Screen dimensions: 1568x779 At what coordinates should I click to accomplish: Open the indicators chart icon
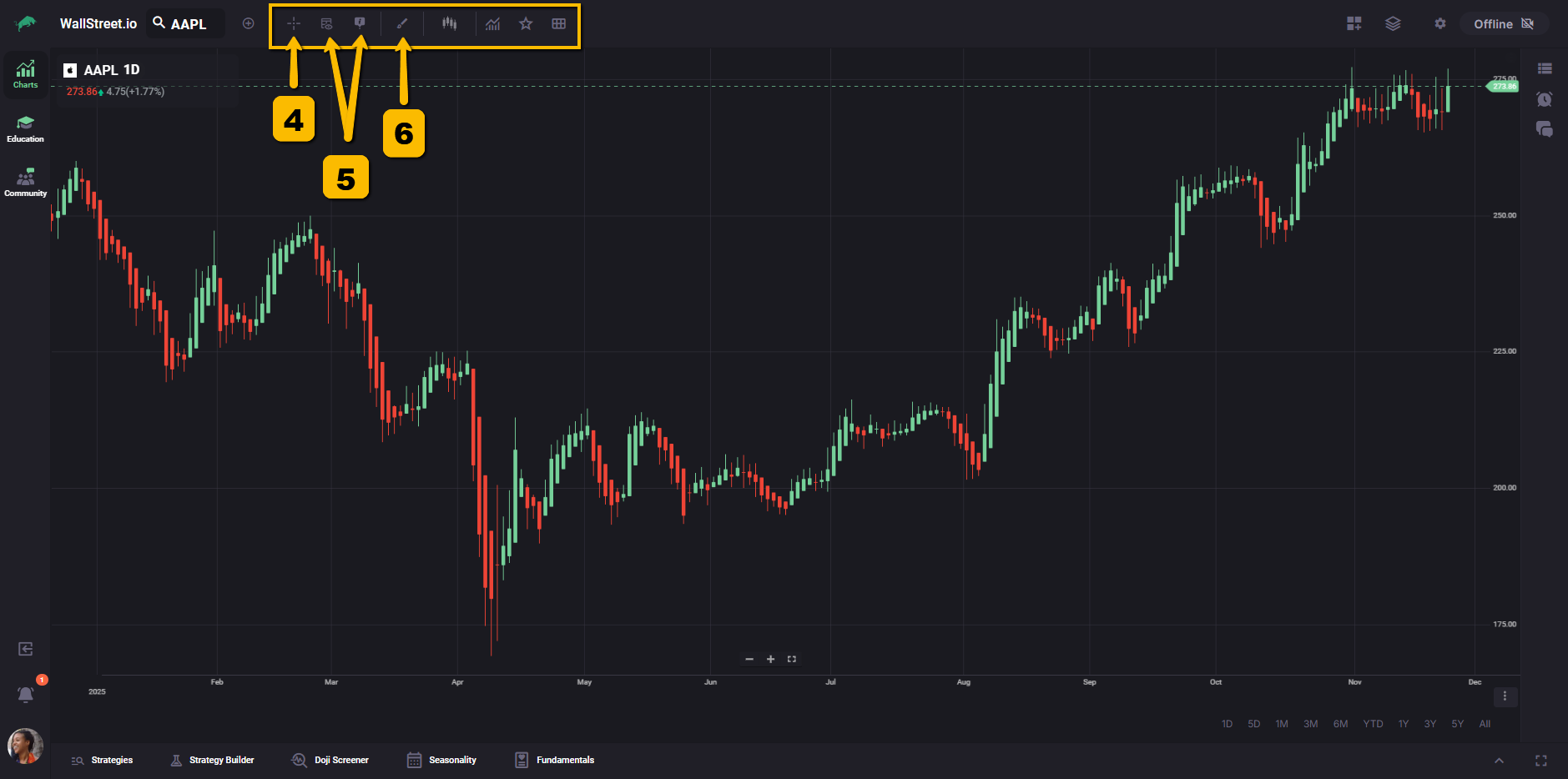(x=493, y=23)
